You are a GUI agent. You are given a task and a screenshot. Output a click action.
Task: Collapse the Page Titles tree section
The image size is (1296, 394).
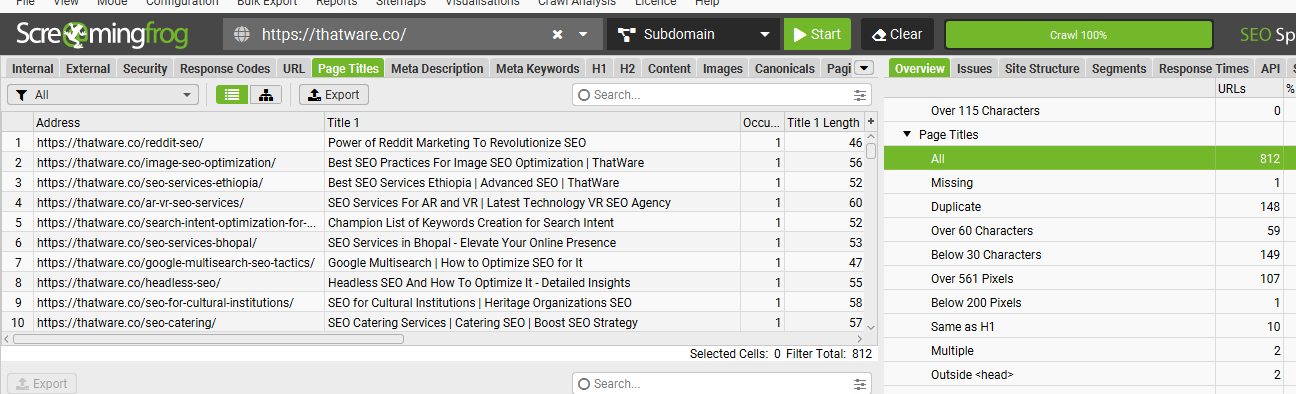pos(906,134)
